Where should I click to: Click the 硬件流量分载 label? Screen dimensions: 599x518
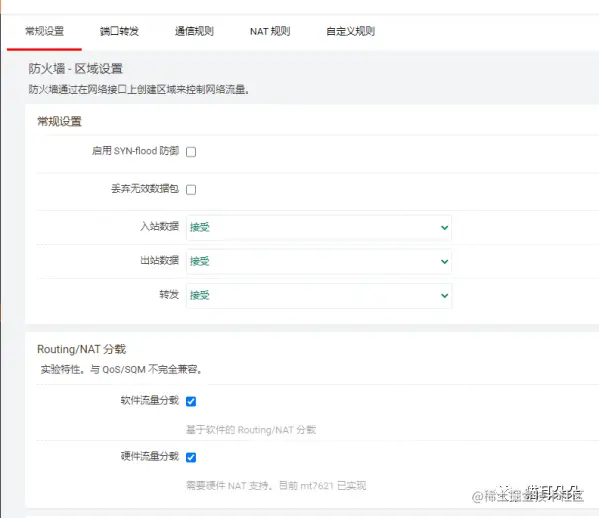tap(150, 456)
